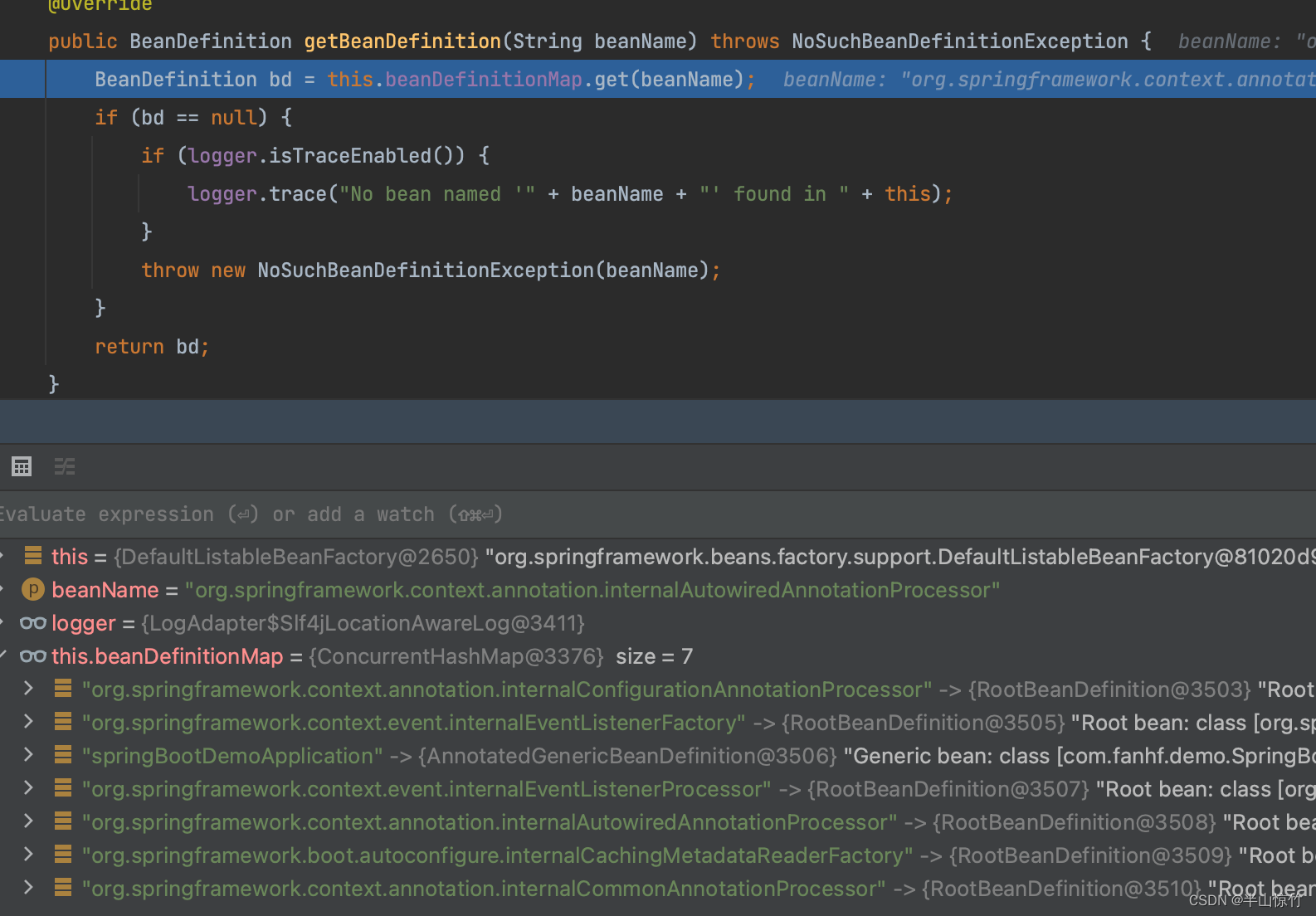
Task: Expand the internalCachingMetadataReaderFactory map entry
Action: [28, 854]
